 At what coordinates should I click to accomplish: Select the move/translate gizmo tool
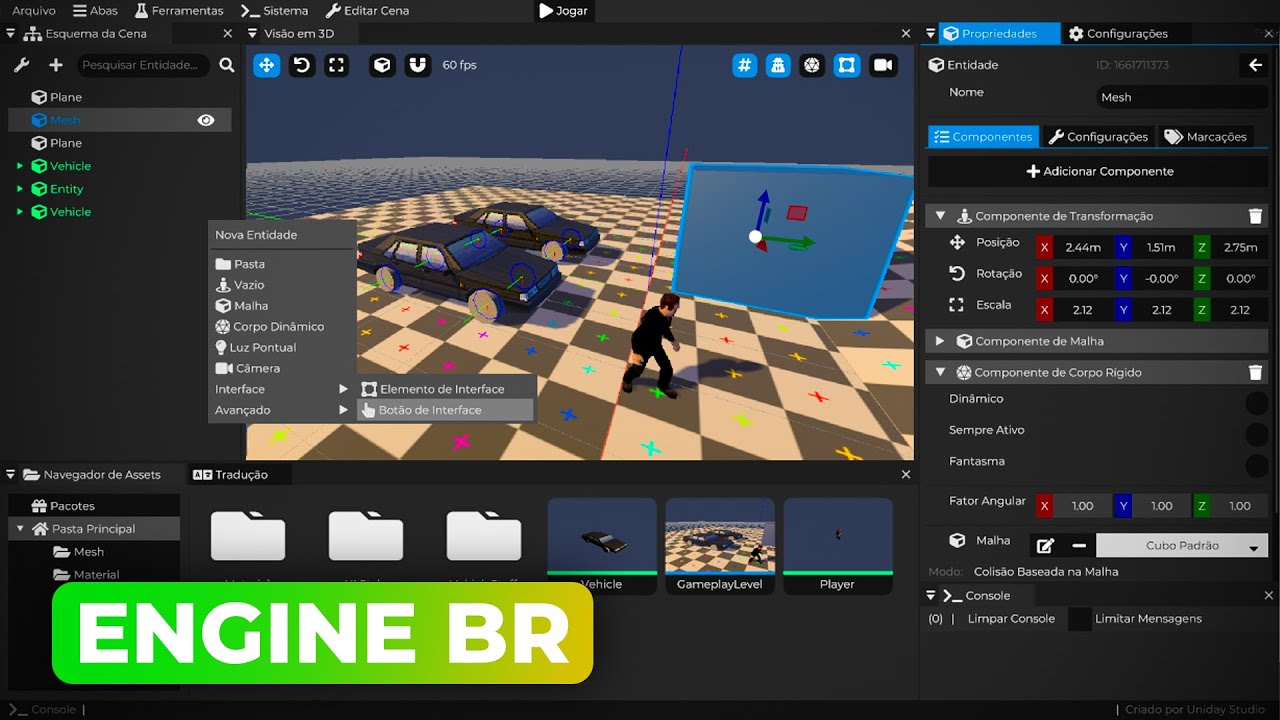pyautogui.click(x=266, y=65)
